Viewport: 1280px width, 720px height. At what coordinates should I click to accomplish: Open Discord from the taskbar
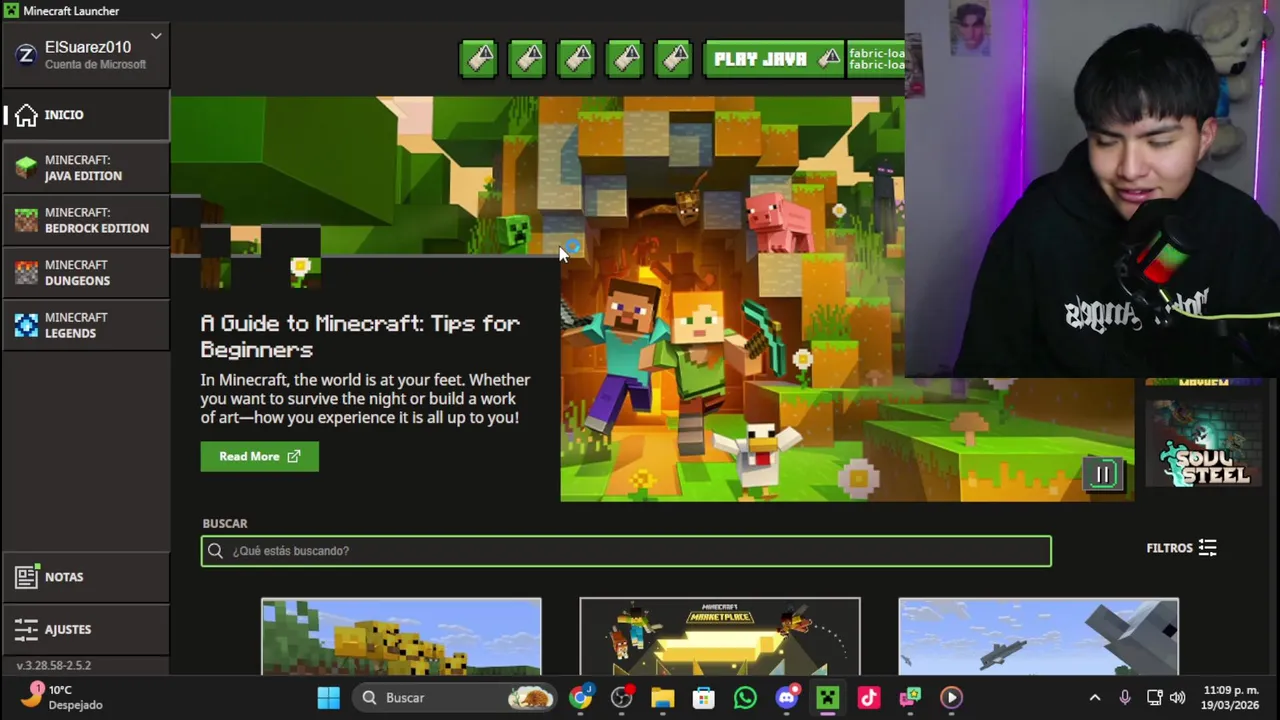787,698
